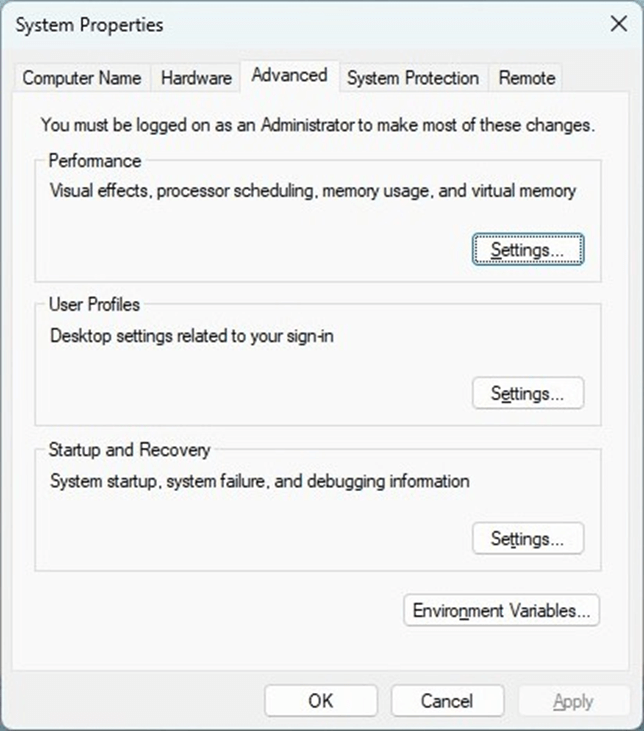Click the Performance group label

(95, 161)
